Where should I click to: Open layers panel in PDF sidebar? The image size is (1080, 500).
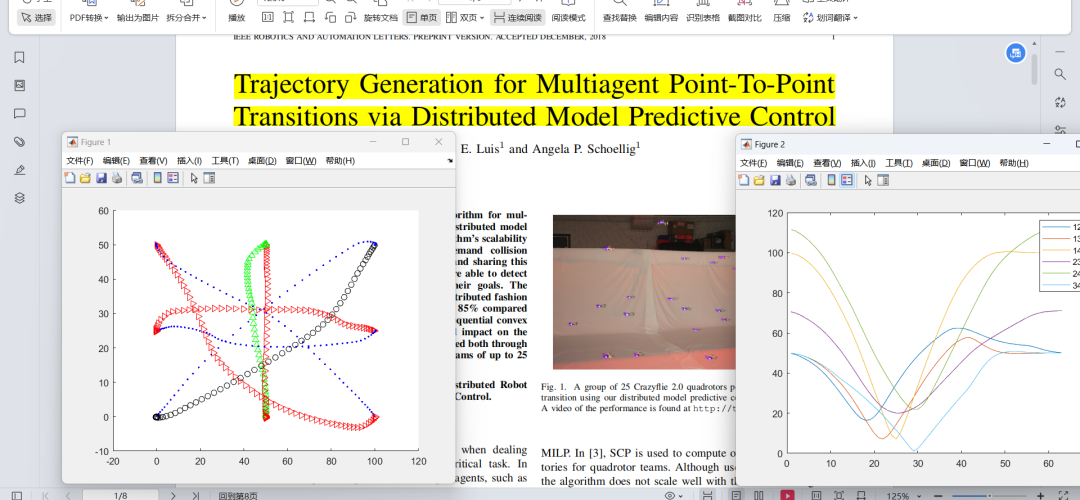(x=19, y=198)
